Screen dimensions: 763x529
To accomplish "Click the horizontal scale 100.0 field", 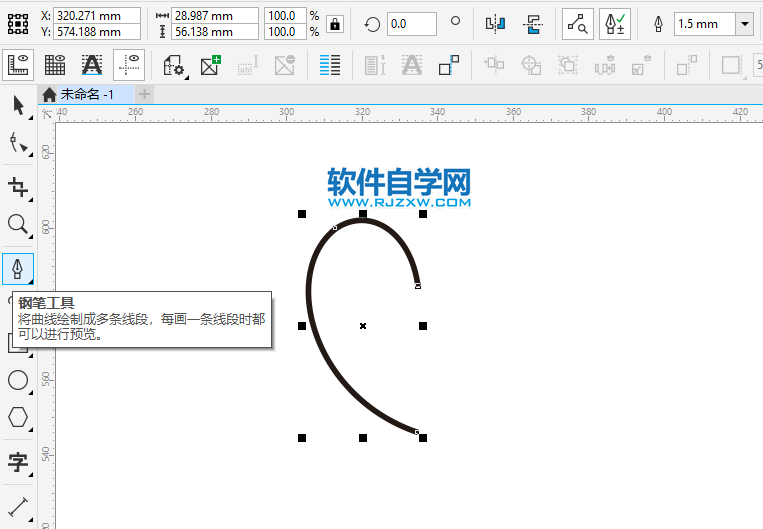I will coord(285,16).
